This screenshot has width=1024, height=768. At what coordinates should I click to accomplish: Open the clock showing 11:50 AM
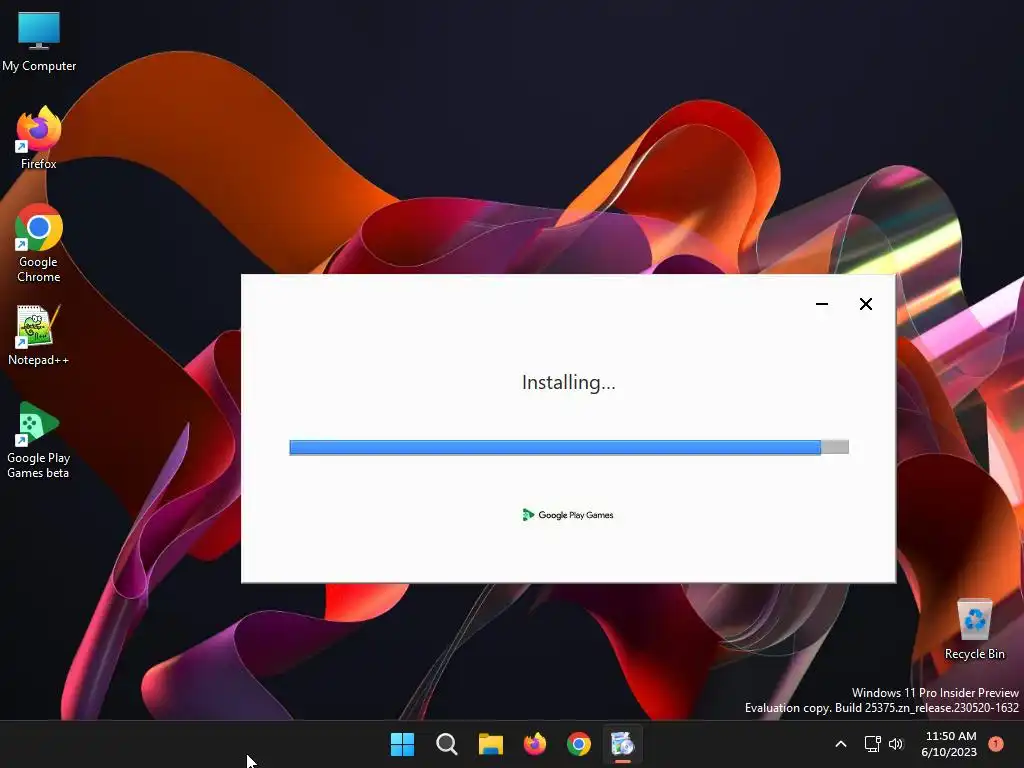pyautogui.click(x=950, y=744)
